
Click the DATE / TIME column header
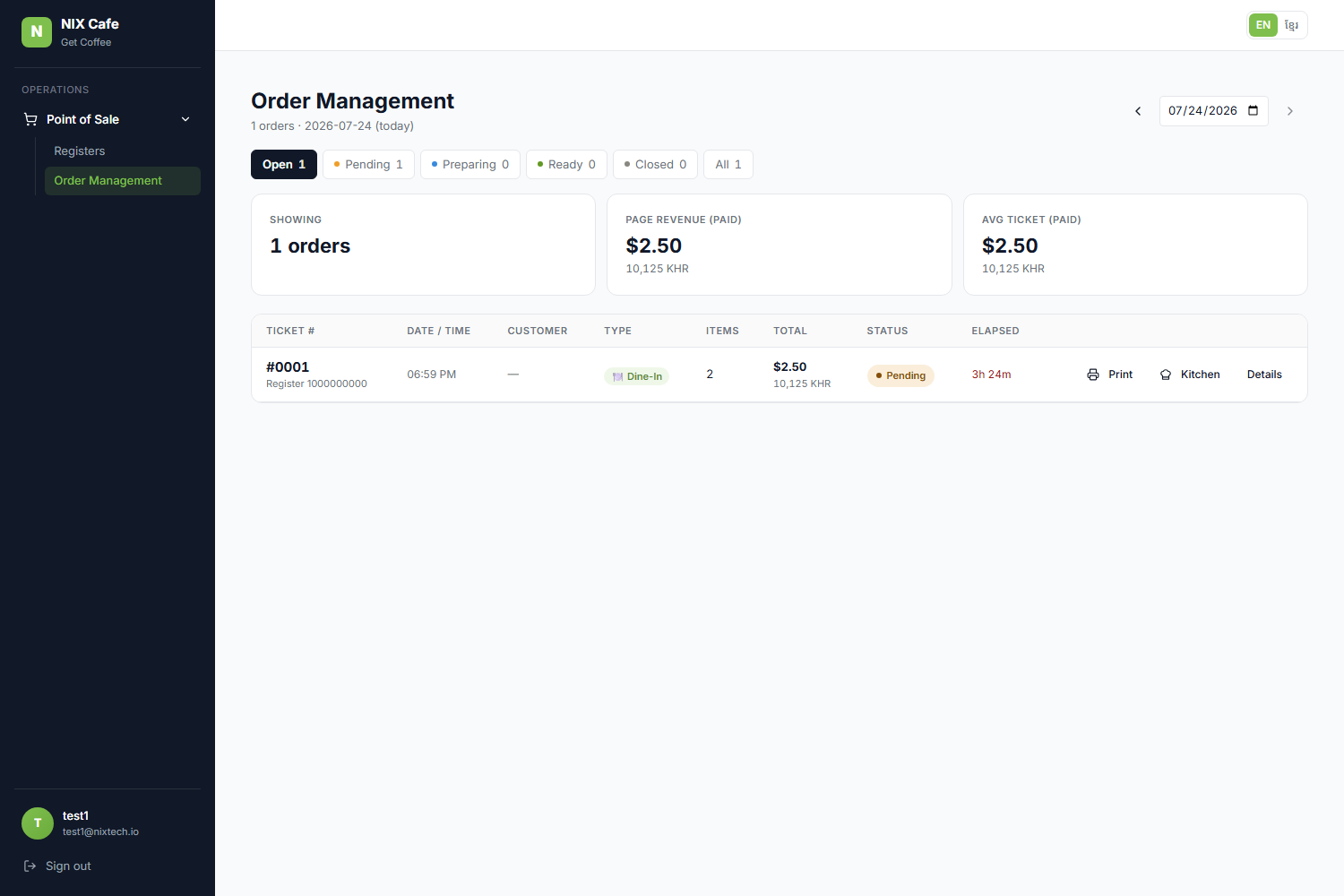439,331
